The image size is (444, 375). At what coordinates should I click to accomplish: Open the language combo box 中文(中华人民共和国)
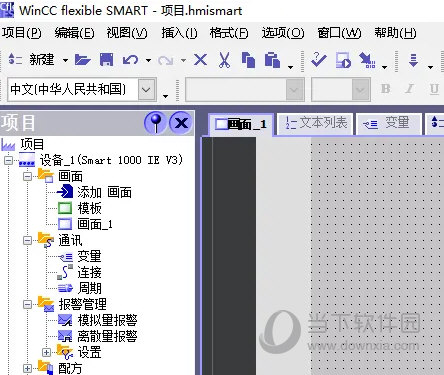point(147,89)
